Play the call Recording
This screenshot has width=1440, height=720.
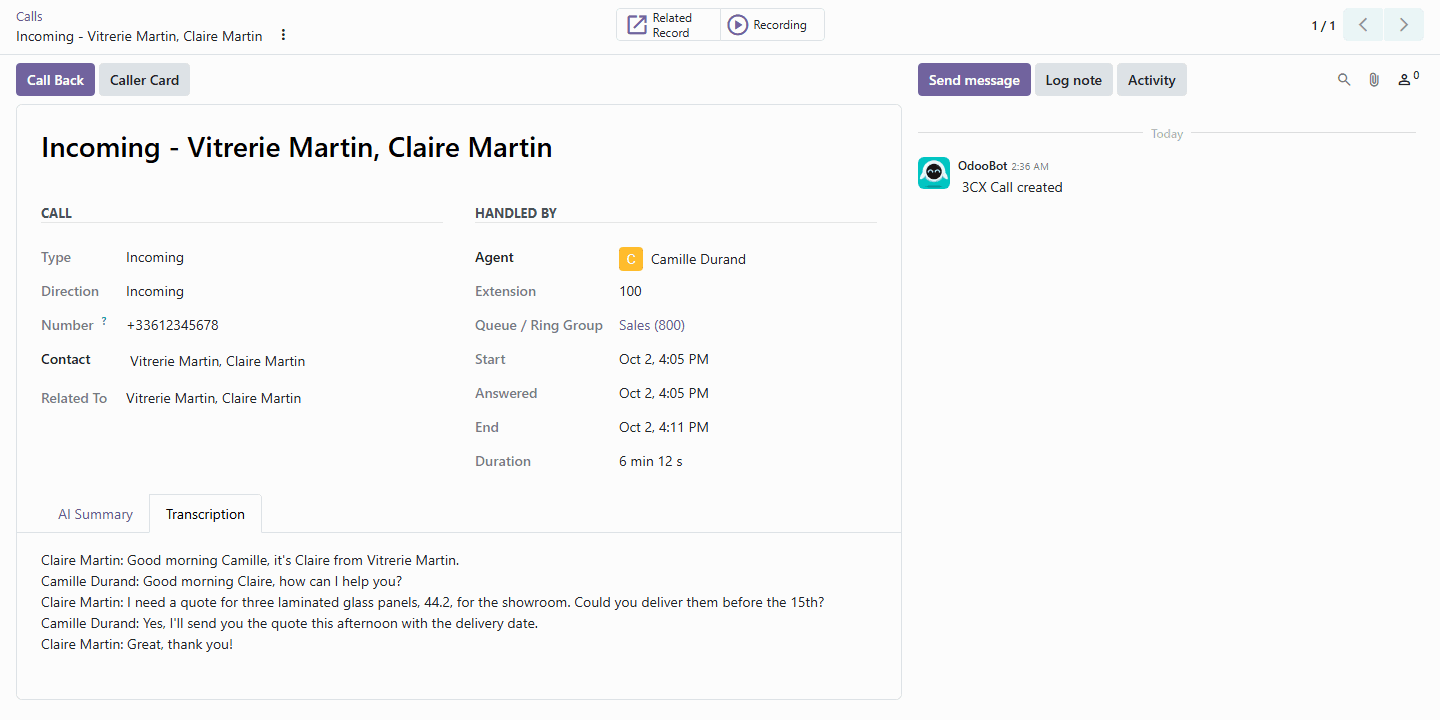click(772, 25)
